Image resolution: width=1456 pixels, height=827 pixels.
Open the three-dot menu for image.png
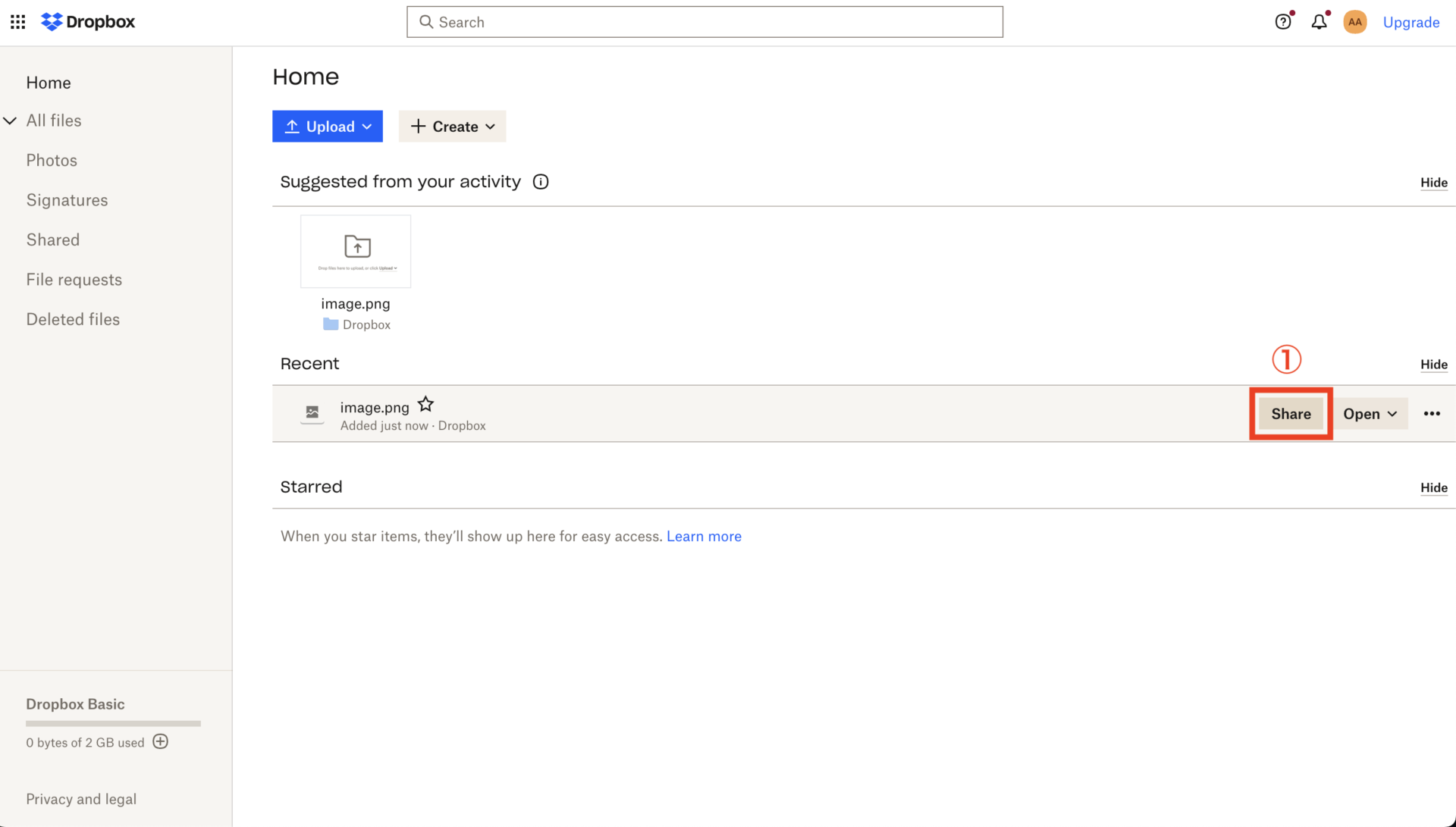pos(1432,413)
